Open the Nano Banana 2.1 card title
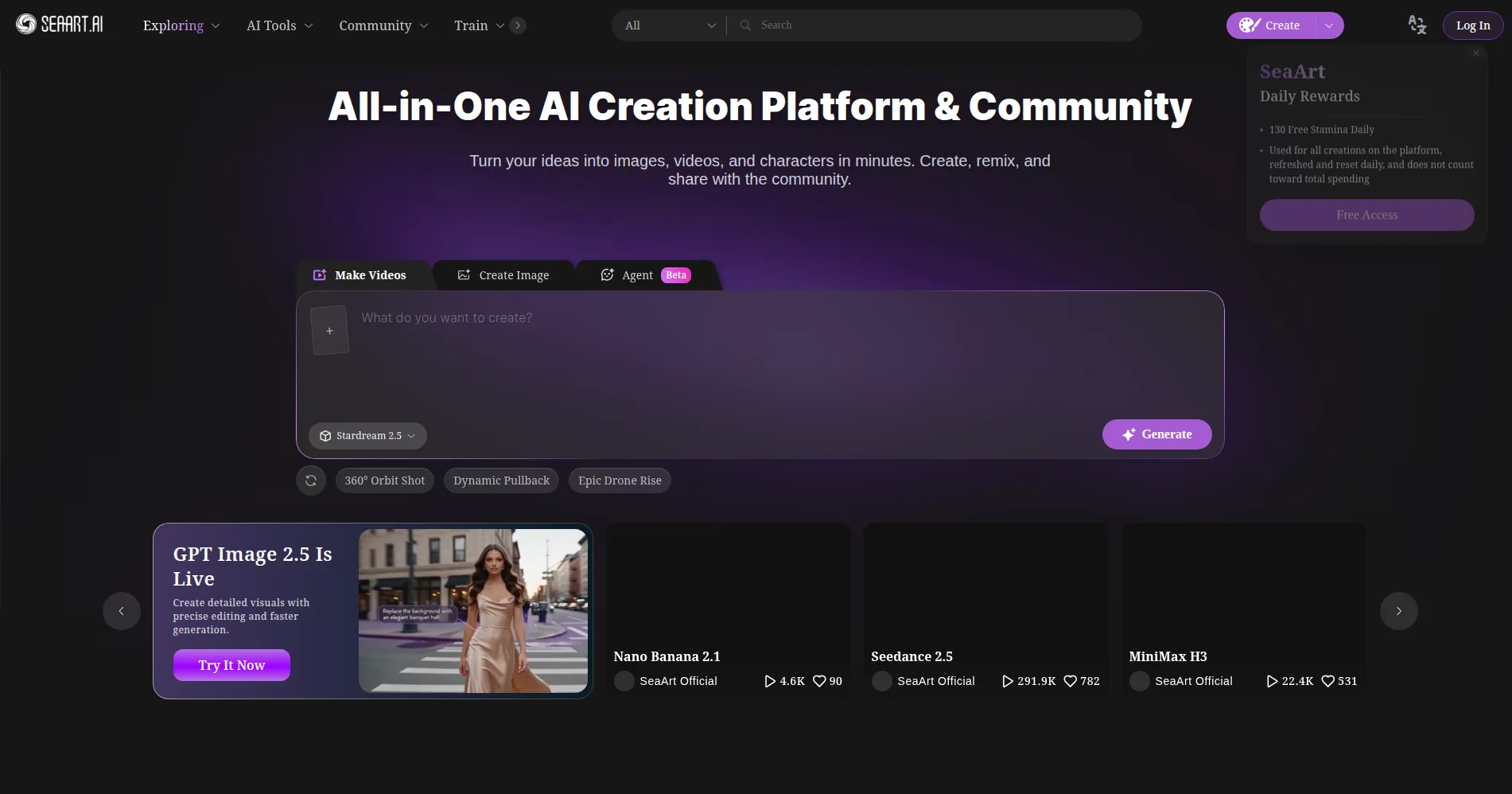The height and width of the screenshot is (794, 1512). coord(667,656)
